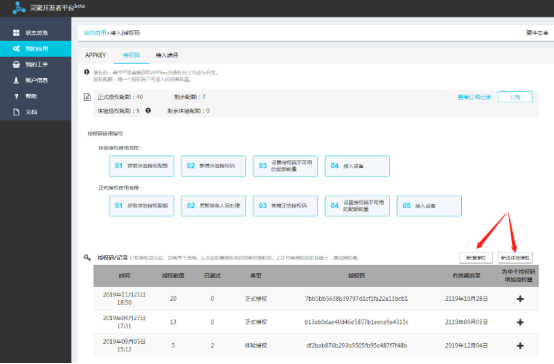Click trial flow step 03 box

[x=285, y=166]
